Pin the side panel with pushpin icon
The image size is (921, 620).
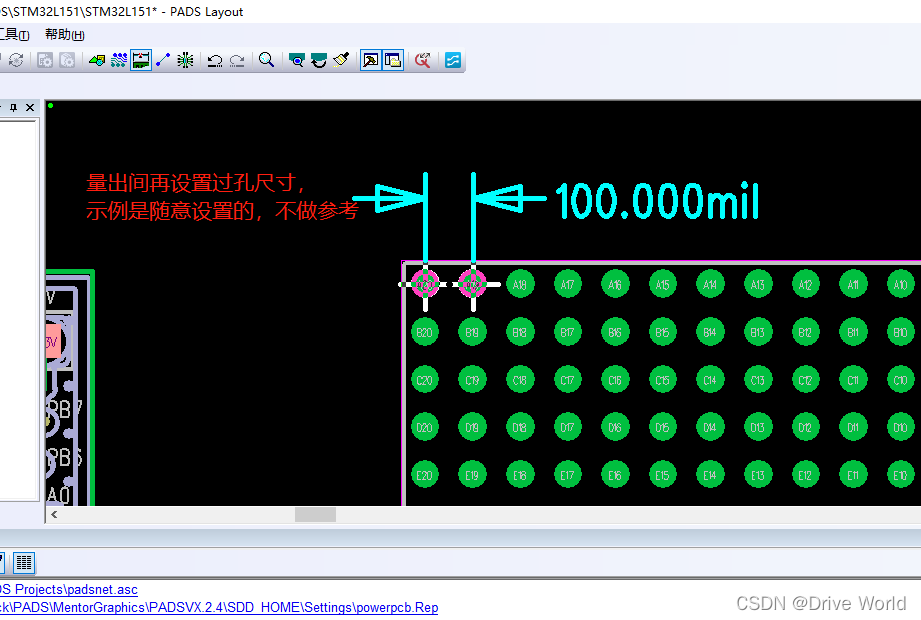tap(14, 107)
